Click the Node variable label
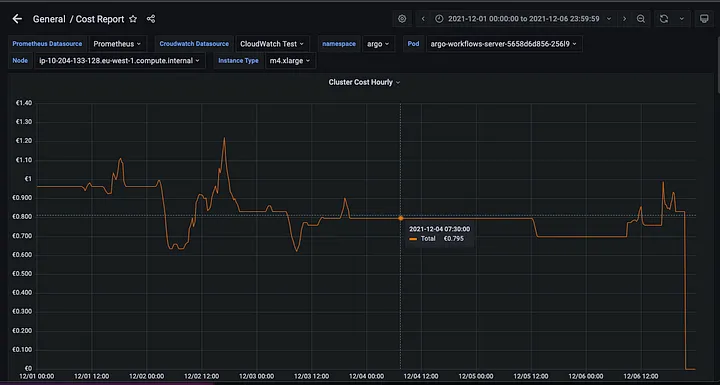Image resolution: width=720 pixels, height=385 pixels. [x=20, y=61]
